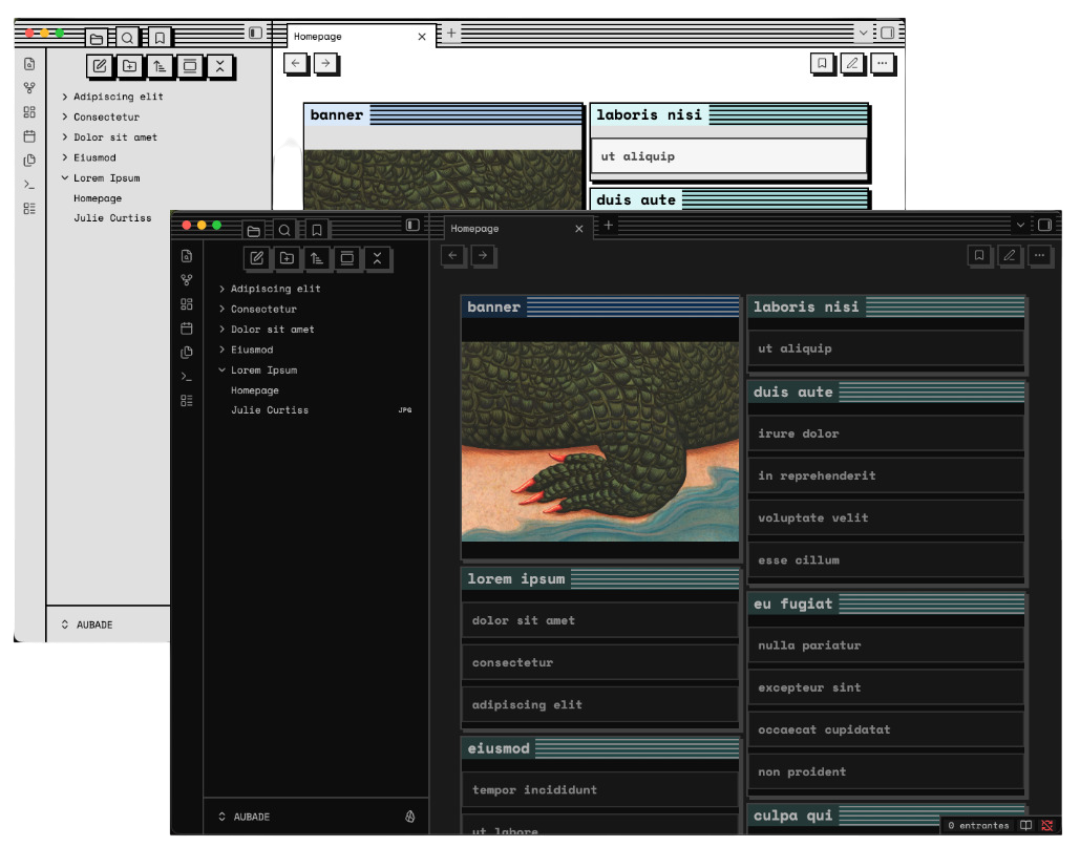Click '0 entrantes' backlinks status

click(978, 825)
